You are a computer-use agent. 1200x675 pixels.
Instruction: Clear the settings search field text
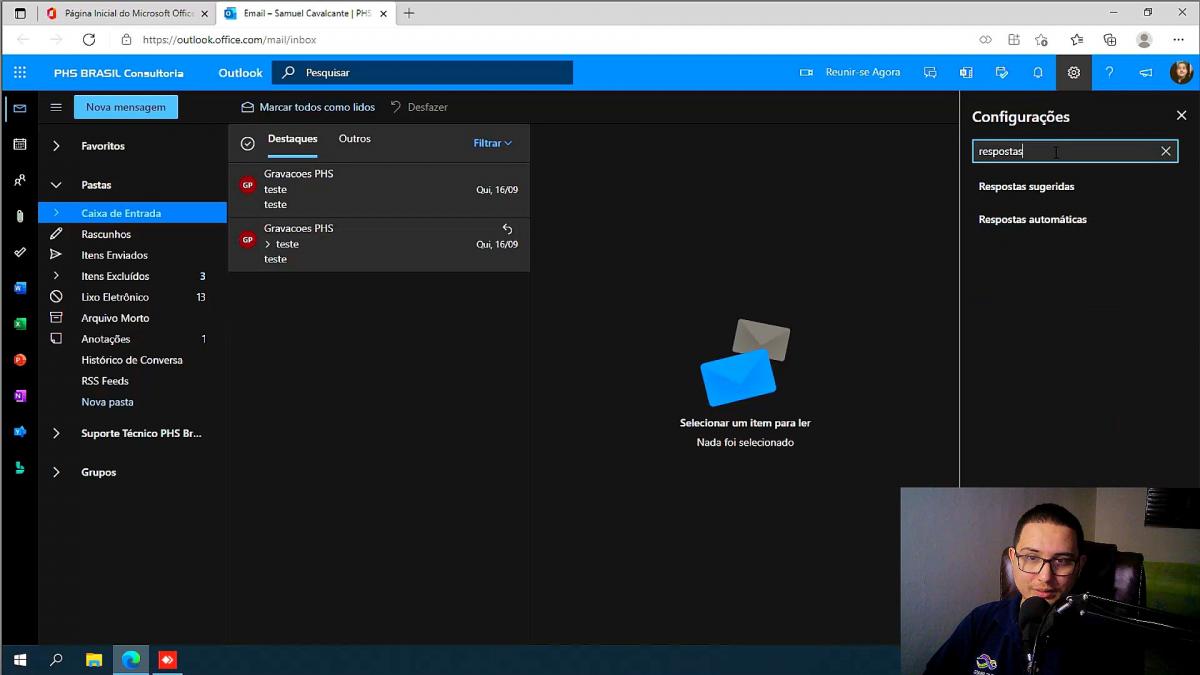tap(1166, 151)
